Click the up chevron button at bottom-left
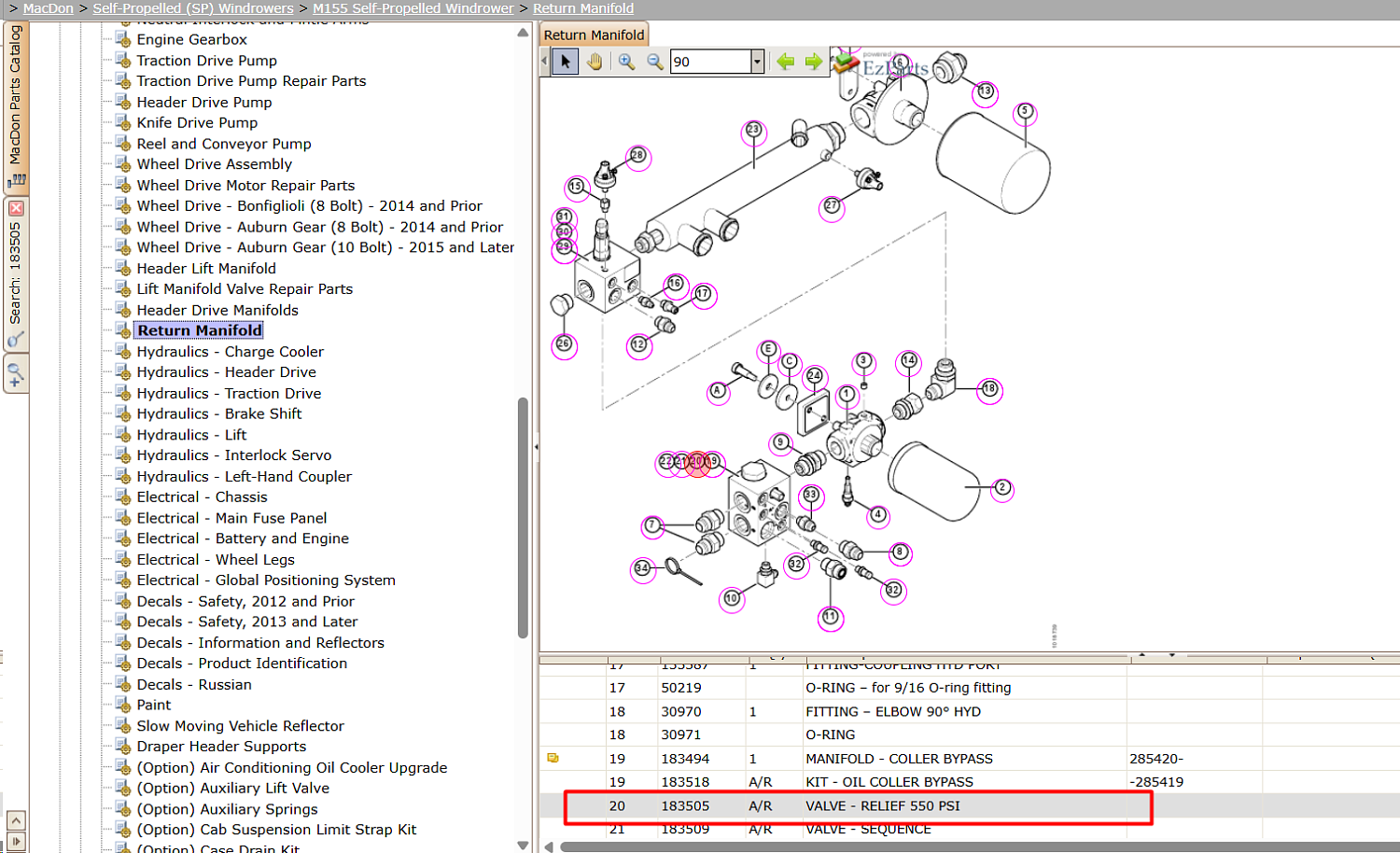This screenshot has width=1400, height=853. click(16, 821)
